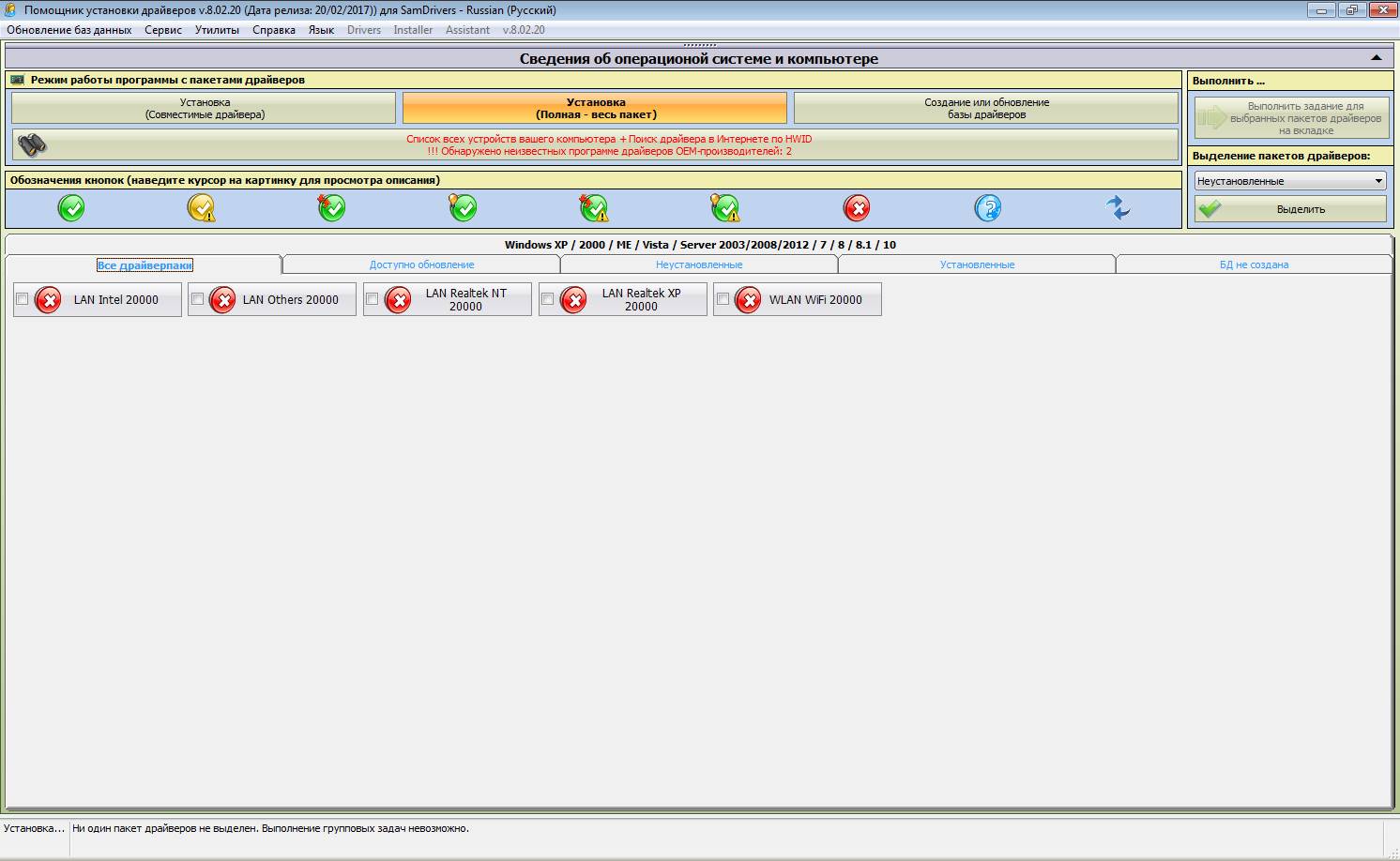Click the plain green checkmark legend icon
The height and width of the screenshot is (861, 1400).
point(71,207)
